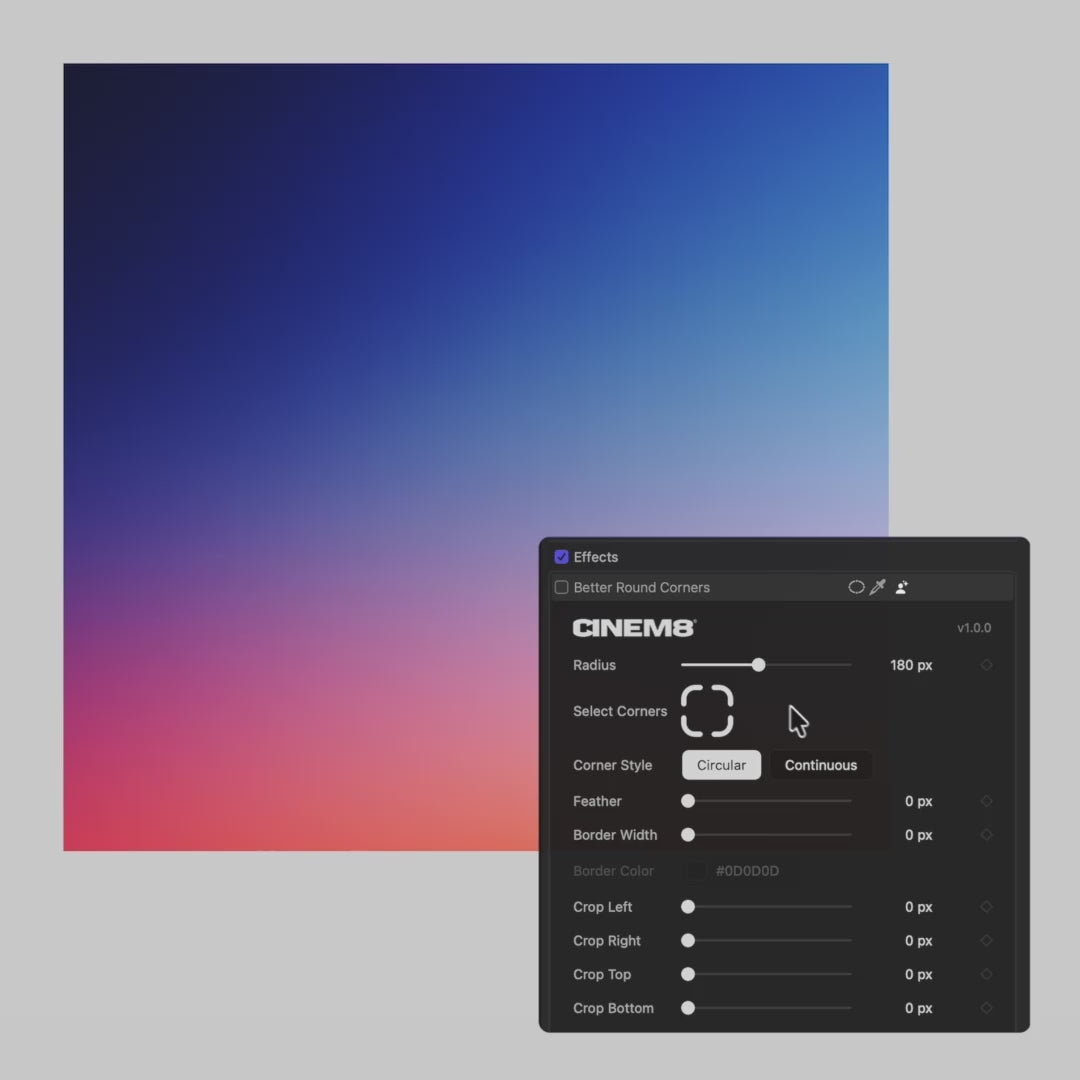Click the Crop Right label
The width and height of the screenshot is (1080, 1080).
click(x=607, y=940)
